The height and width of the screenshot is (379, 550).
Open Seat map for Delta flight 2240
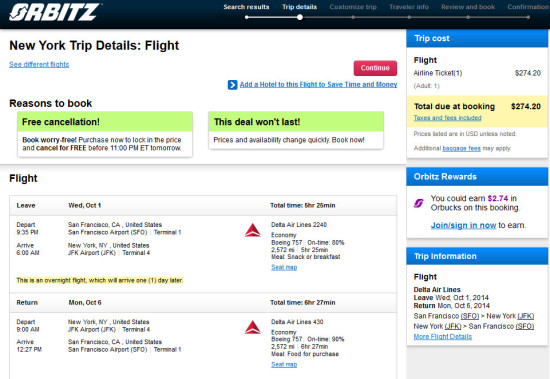coord(284,267)
